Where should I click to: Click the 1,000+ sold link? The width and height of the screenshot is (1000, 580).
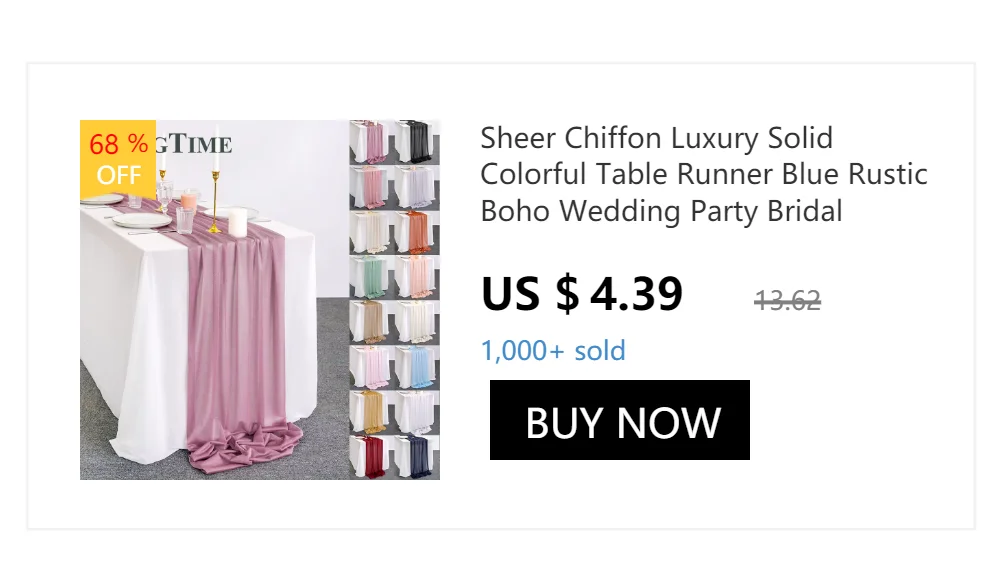(x=553, y=351)
